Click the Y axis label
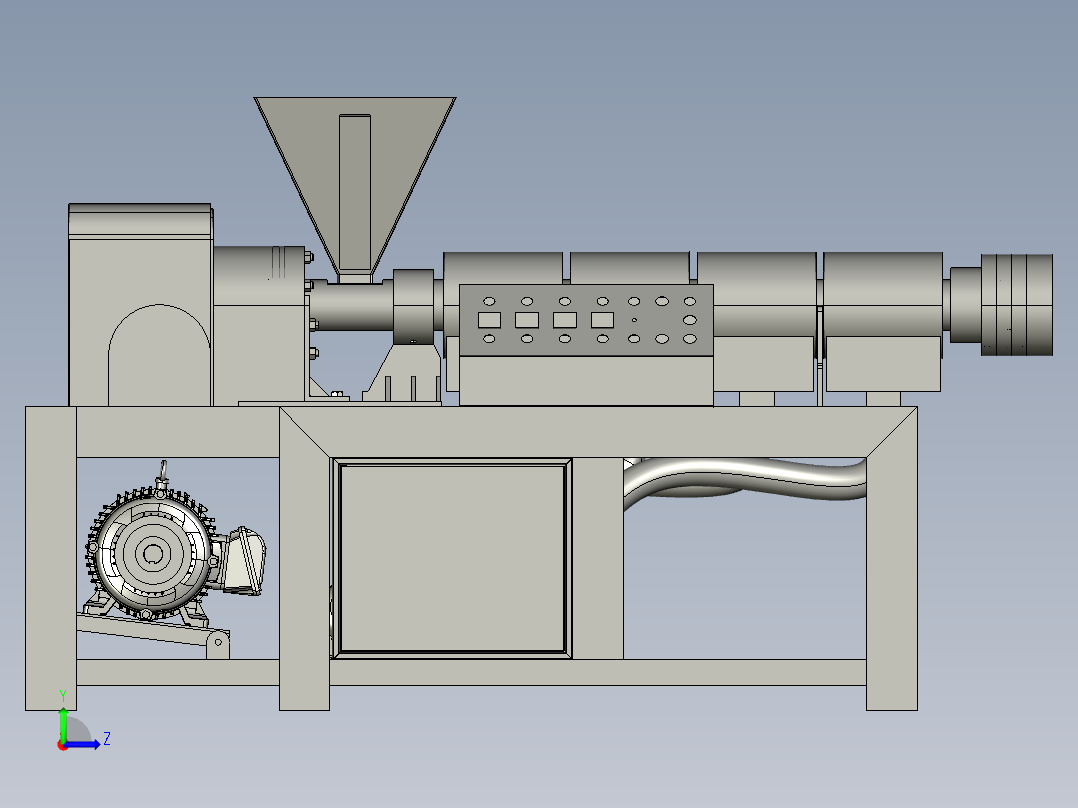This screenshot has height=808, width=1078. click(x=63, y=697)
